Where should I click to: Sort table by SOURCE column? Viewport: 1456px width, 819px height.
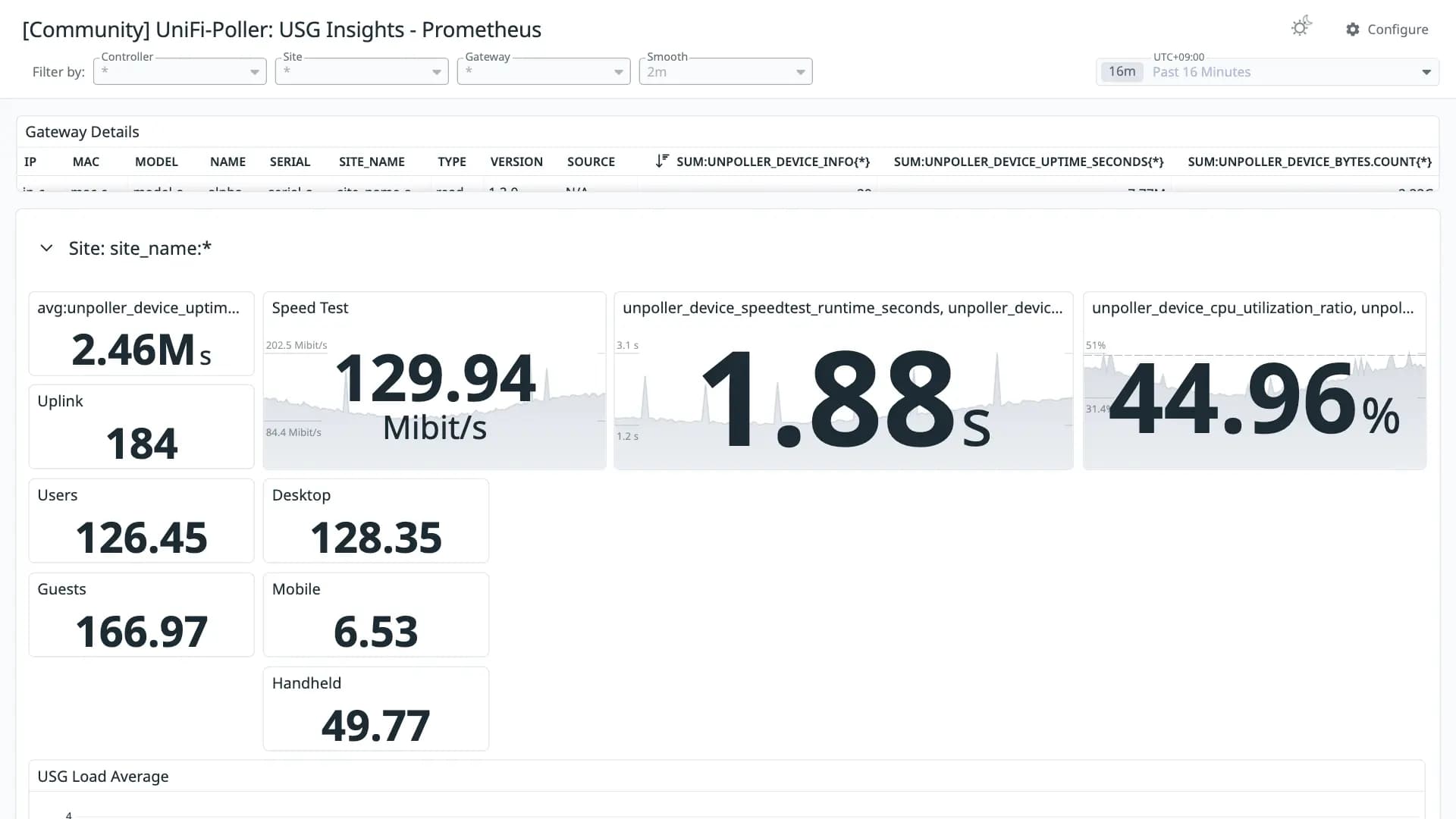[591, 162]
